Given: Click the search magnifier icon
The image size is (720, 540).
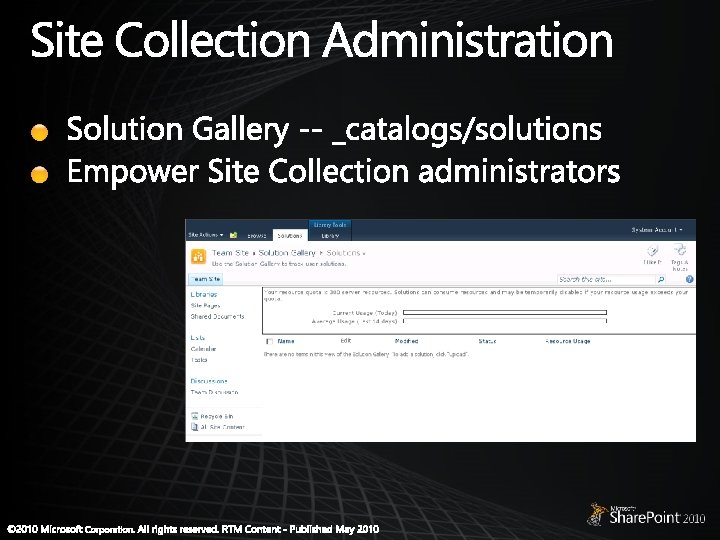Looking at the screenshot, I should 661,279.
